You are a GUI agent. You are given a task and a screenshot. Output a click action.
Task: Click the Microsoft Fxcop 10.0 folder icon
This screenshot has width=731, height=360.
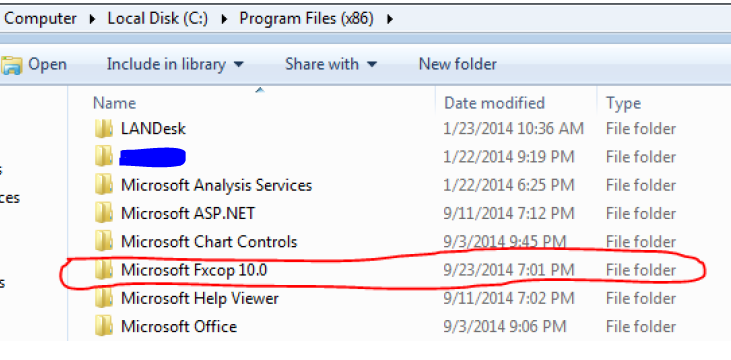click(103, 270)
